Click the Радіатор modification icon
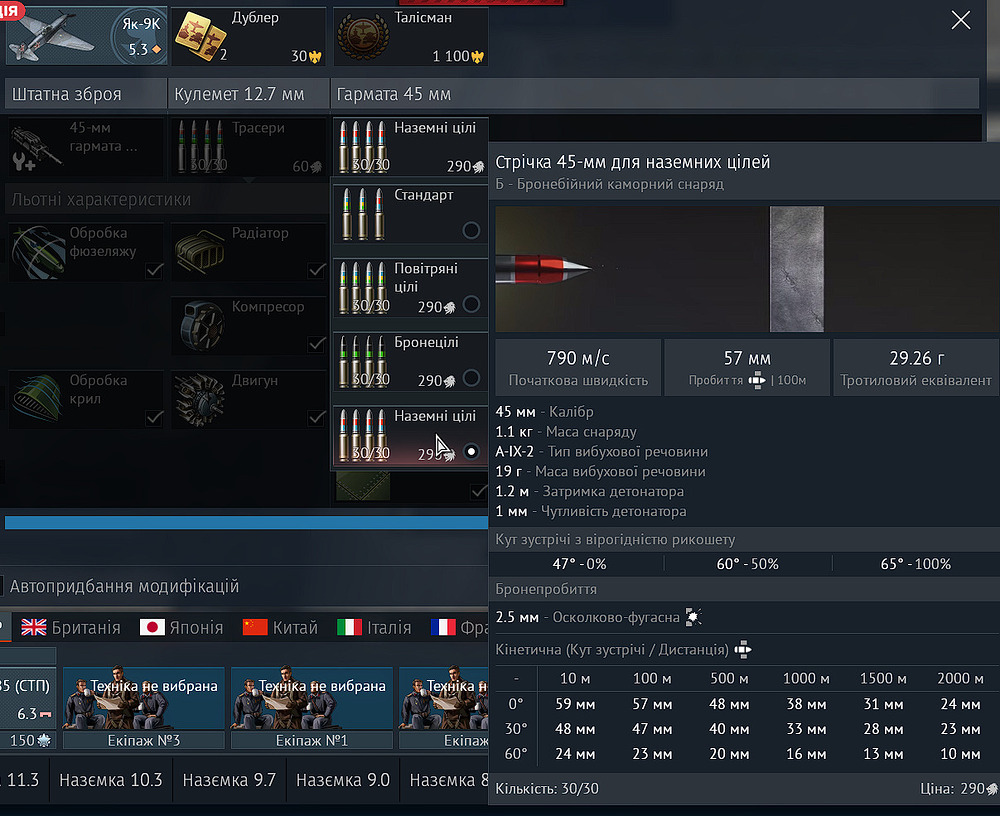Image resolution: width=1000 pixels, height=816 pixels. tap(200, 252)
